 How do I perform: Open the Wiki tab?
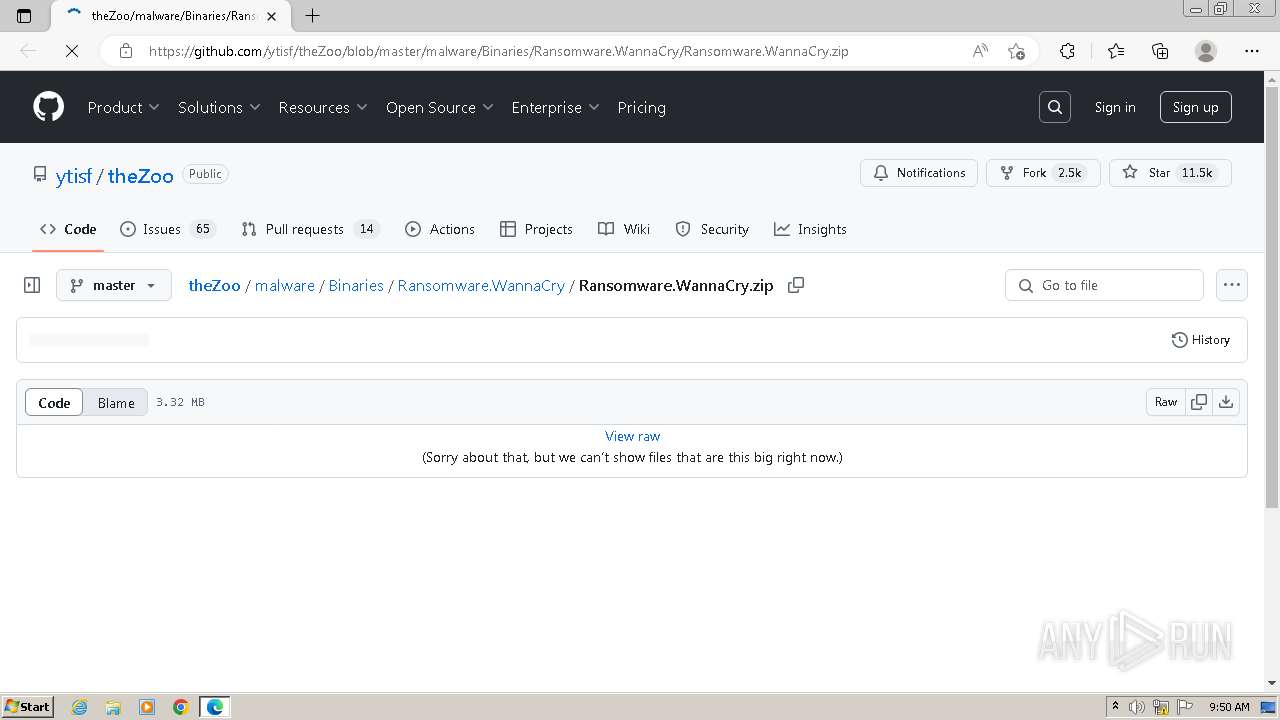[x=624, y=229]
